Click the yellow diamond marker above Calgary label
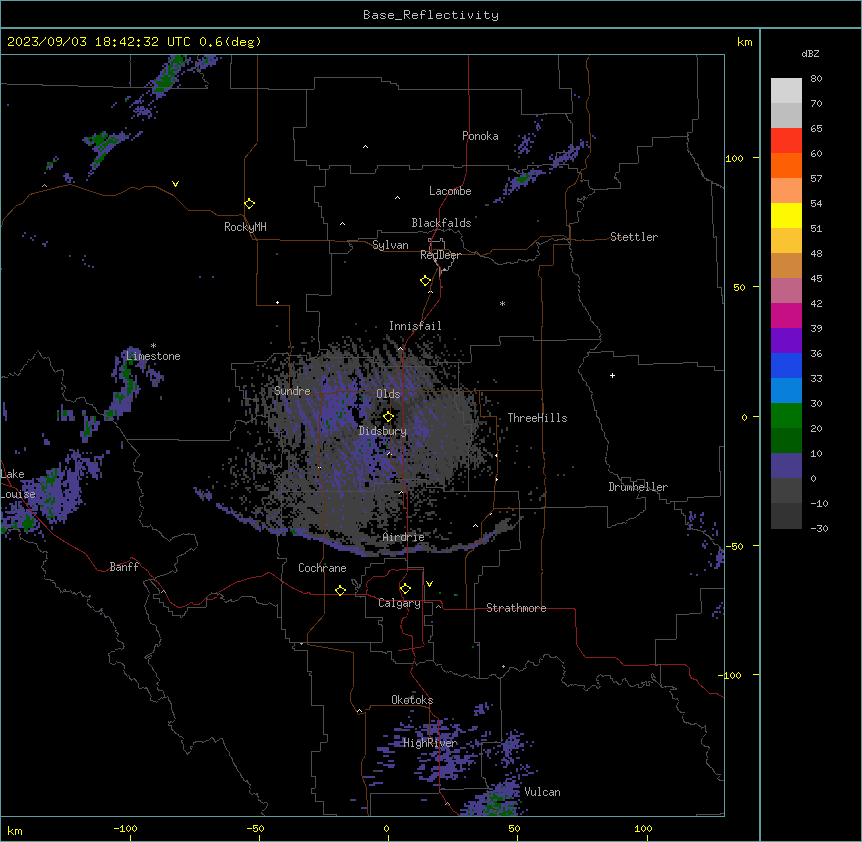 pyautogui.click(x=405, y=589)
